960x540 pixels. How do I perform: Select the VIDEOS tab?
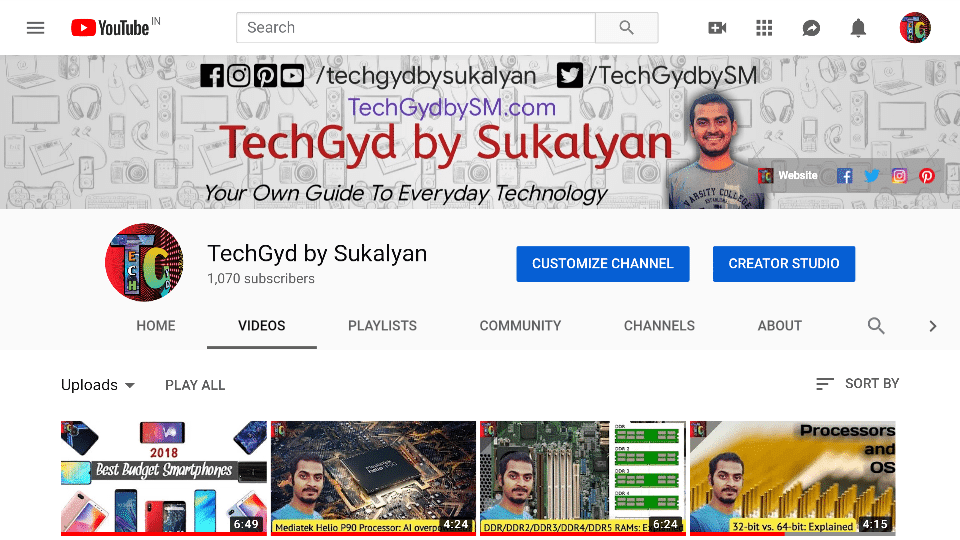261,326
